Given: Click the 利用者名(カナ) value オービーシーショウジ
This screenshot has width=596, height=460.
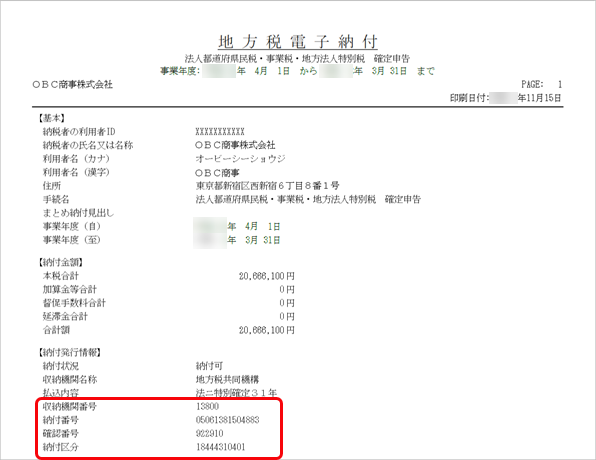Looking at the screenshot, I should pyautogui.click(x=240, y=159).
